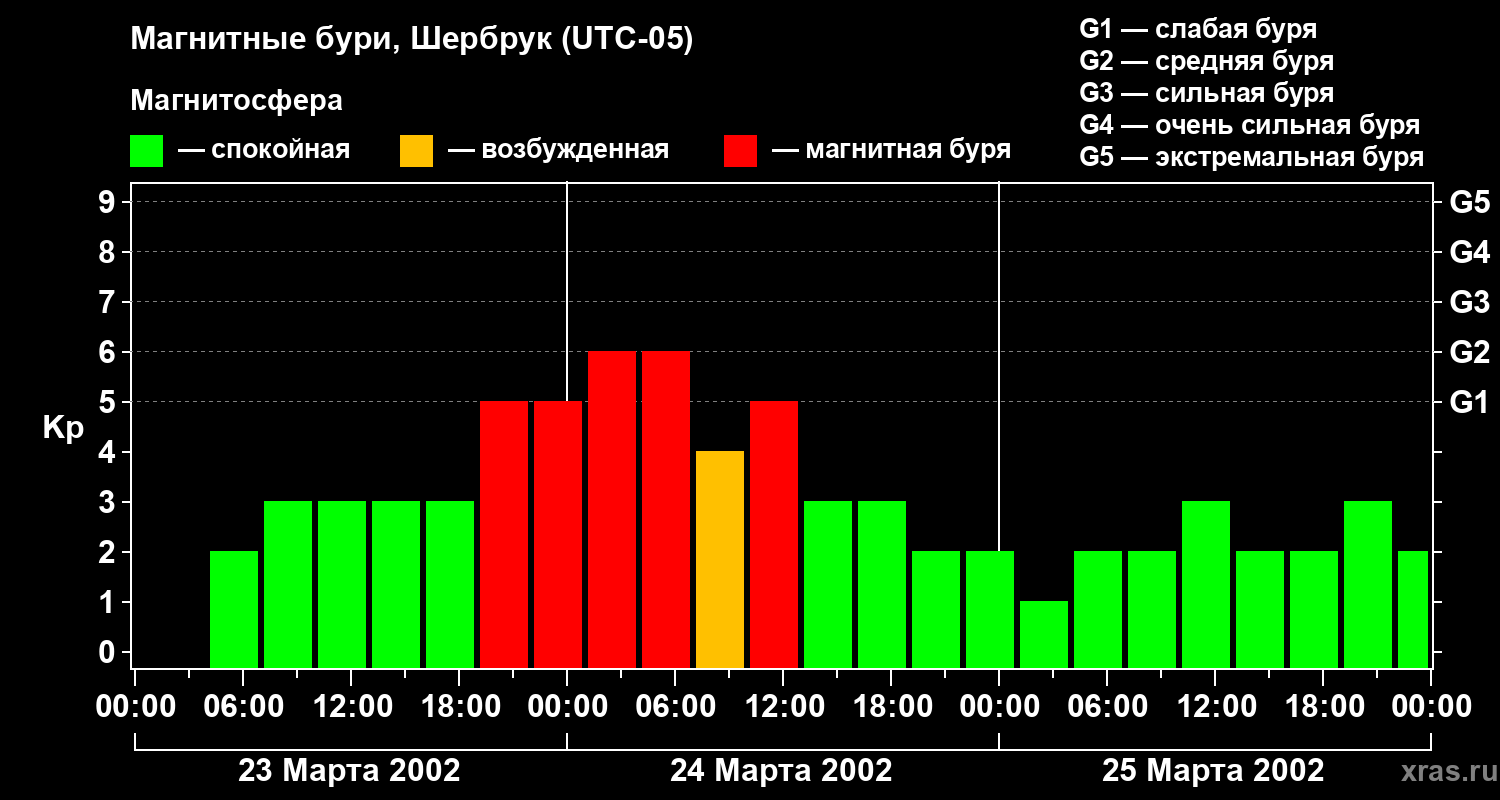Image resolution: width=1500 pixels, height=800 pixels.
Task: Select the lowest green bar with Kp 1
Action: (x=1044, y=634)
